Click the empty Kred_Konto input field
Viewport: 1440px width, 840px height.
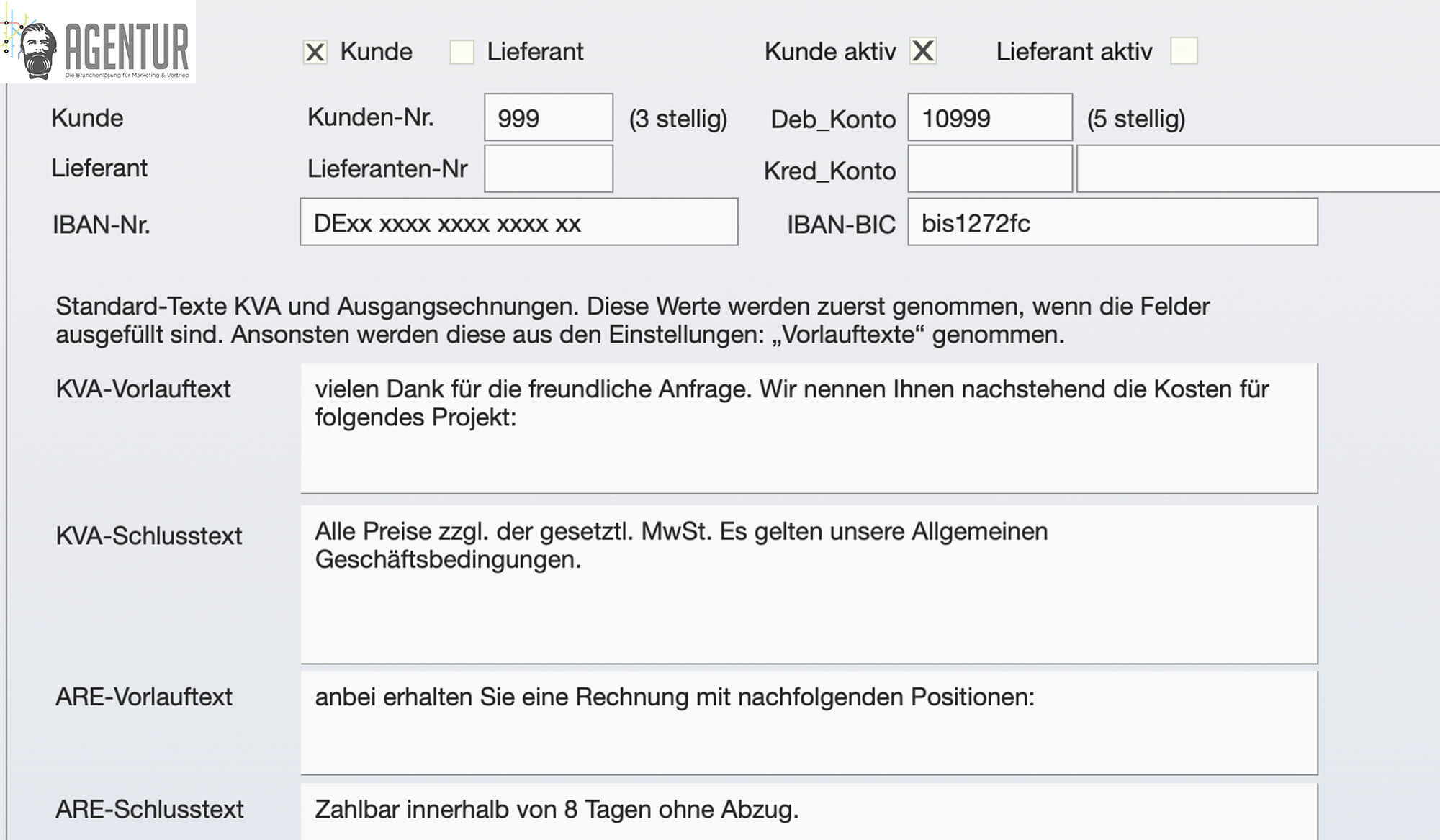[x=990, y=169]
